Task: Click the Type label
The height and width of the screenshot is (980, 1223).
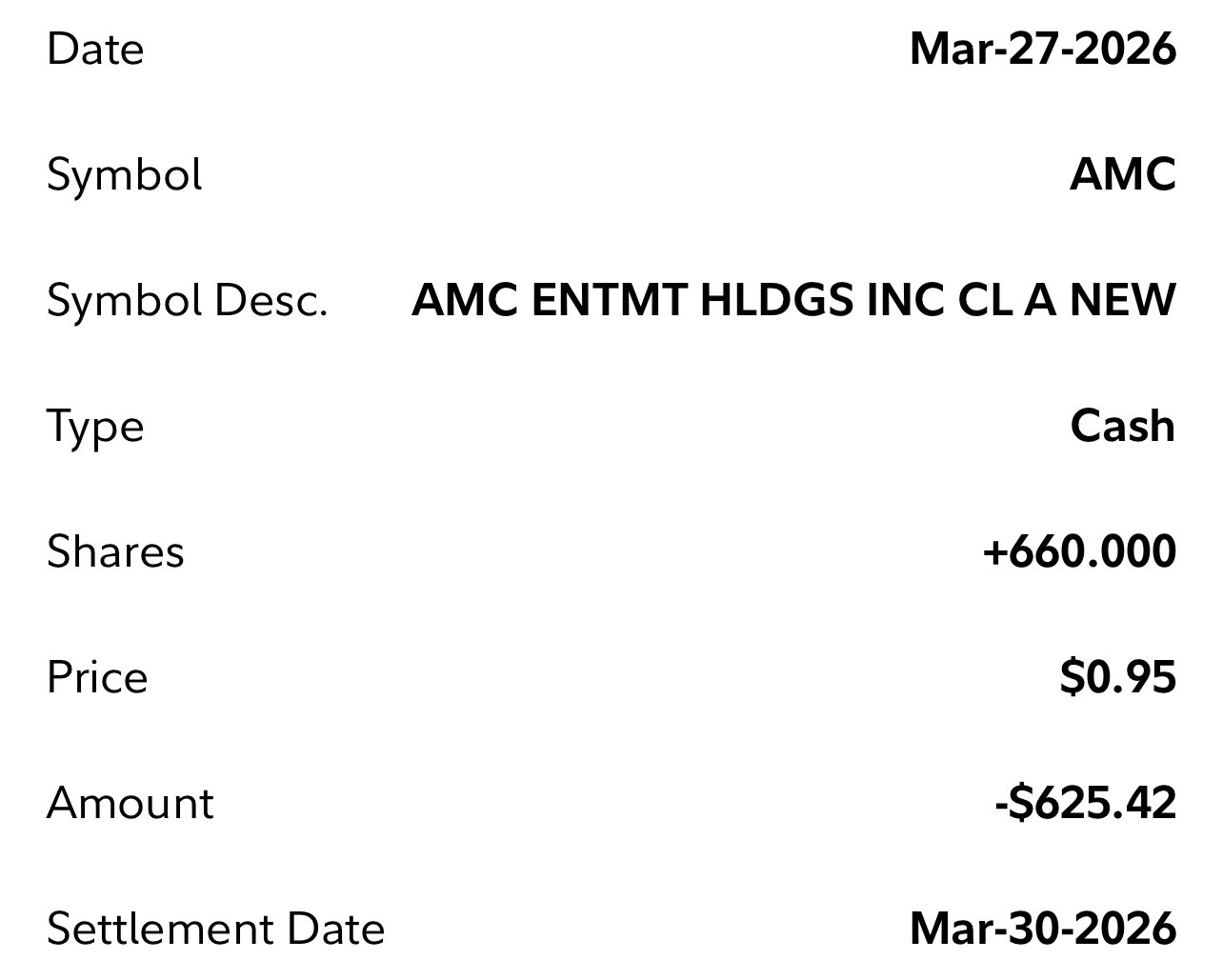Action: tap(95, 427)
